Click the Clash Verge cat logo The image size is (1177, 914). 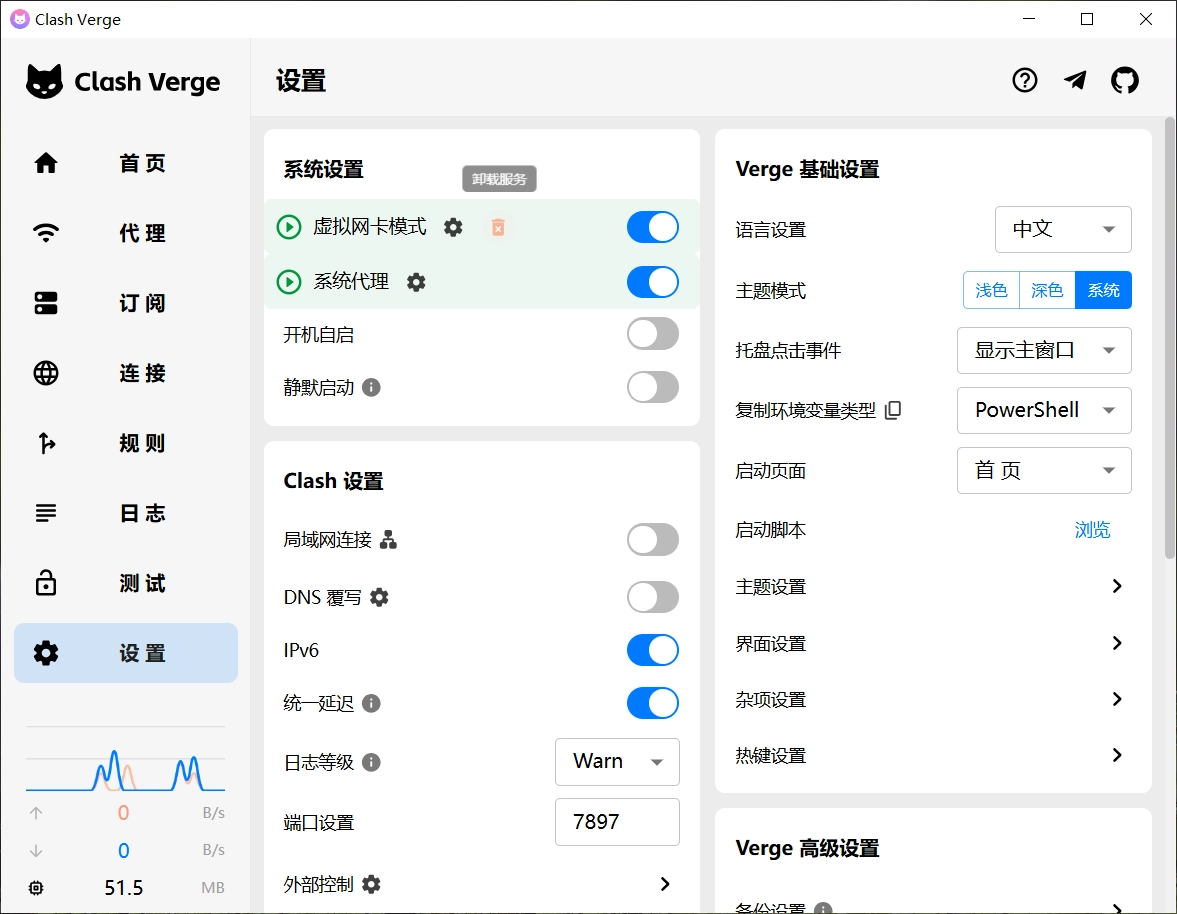tap(44, 81)
